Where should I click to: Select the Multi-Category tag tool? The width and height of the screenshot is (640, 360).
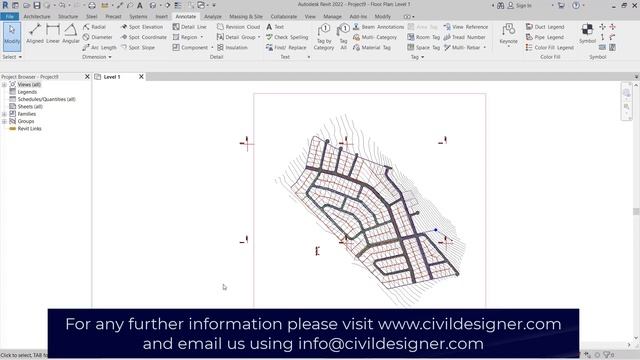coord(375,37)
